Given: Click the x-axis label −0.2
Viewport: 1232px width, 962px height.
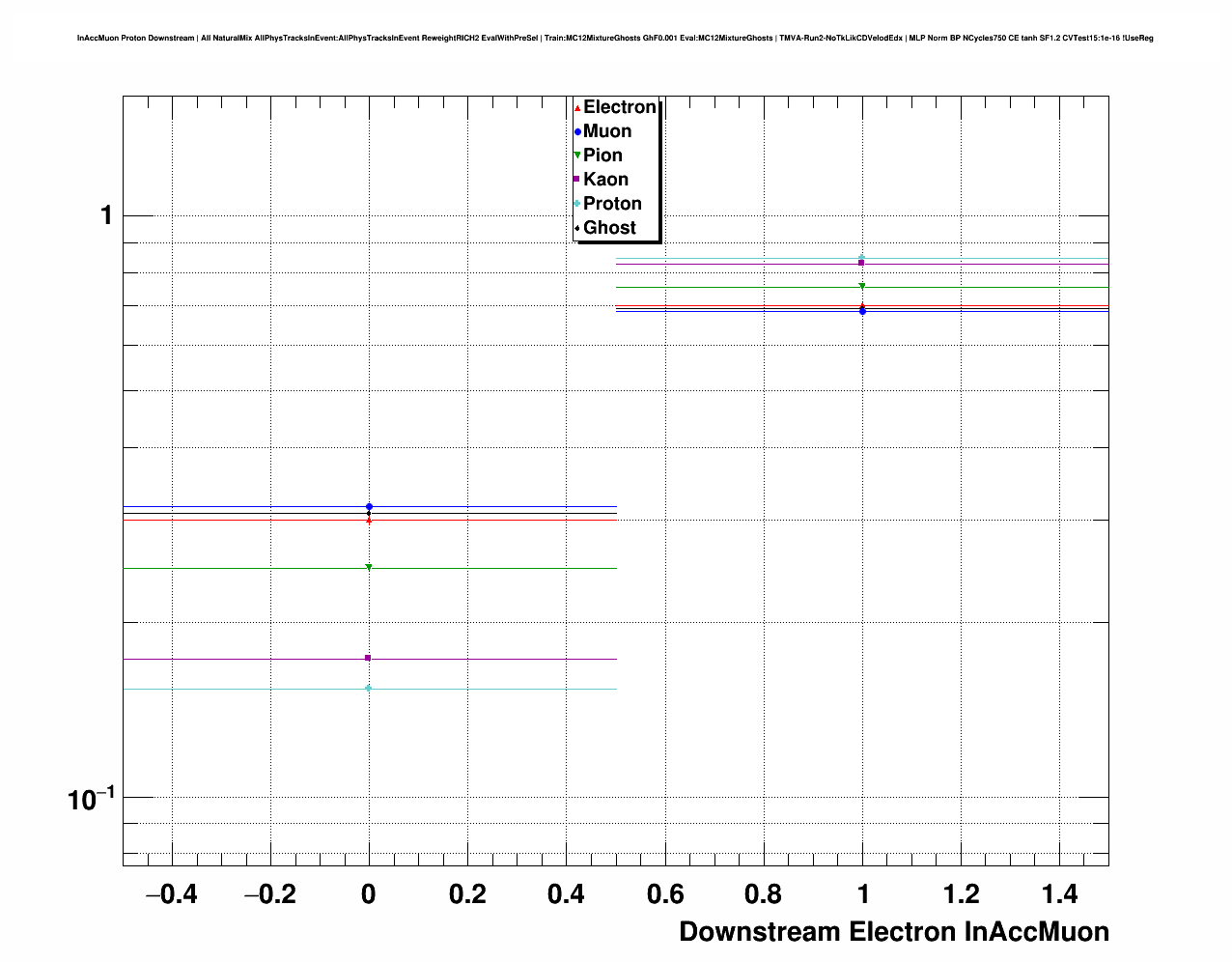Looking at the screenshot, I should pos(270,894).
